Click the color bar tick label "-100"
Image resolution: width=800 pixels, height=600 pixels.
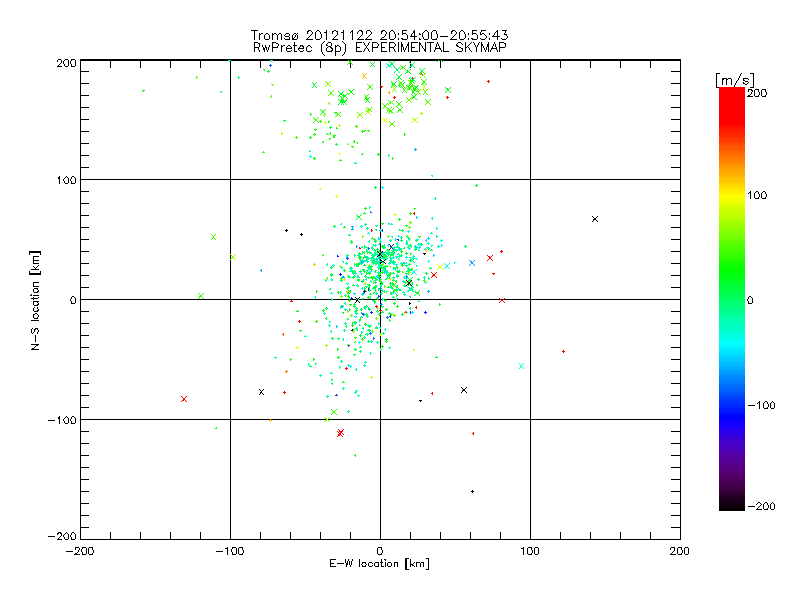tap(762, 405)
